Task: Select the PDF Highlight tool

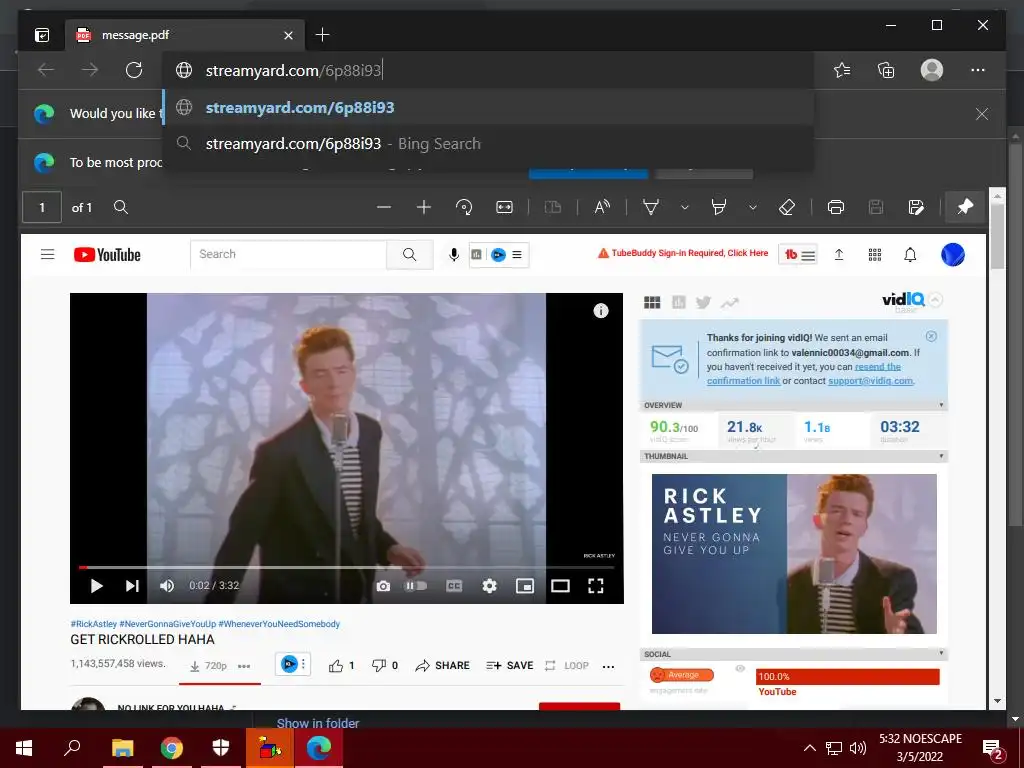Action: 718,208
